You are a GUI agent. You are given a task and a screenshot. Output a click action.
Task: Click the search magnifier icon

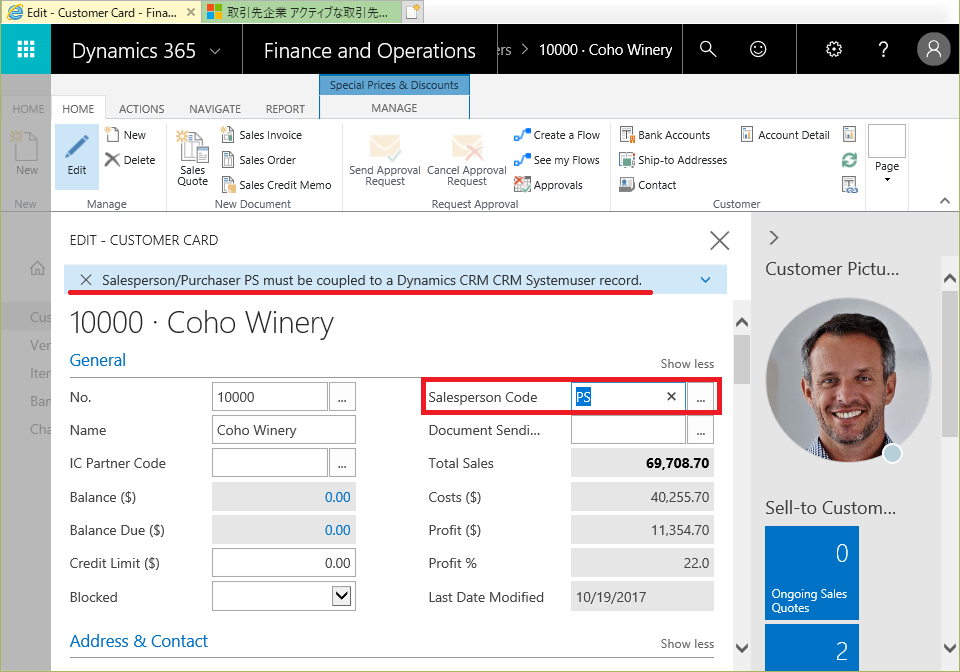tap(708, 50)
